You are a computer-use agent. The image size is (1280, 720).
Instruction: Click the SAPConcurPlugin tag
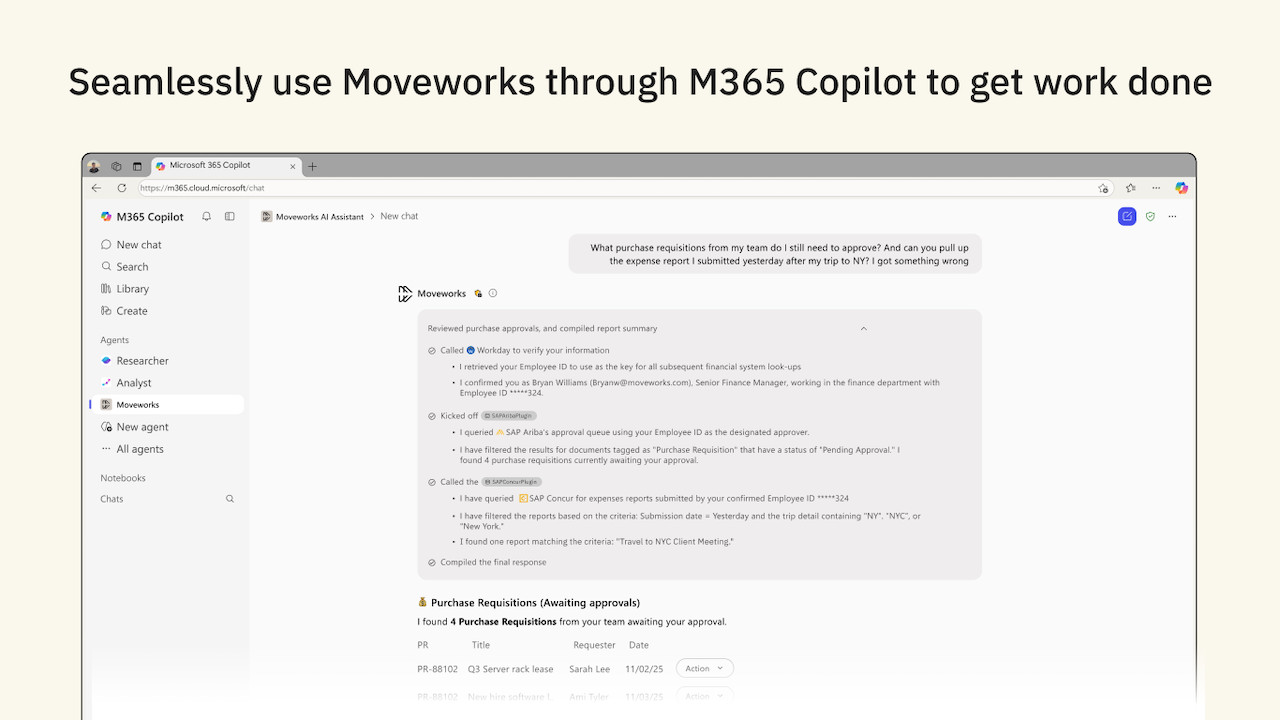click(x=511, y=482)
